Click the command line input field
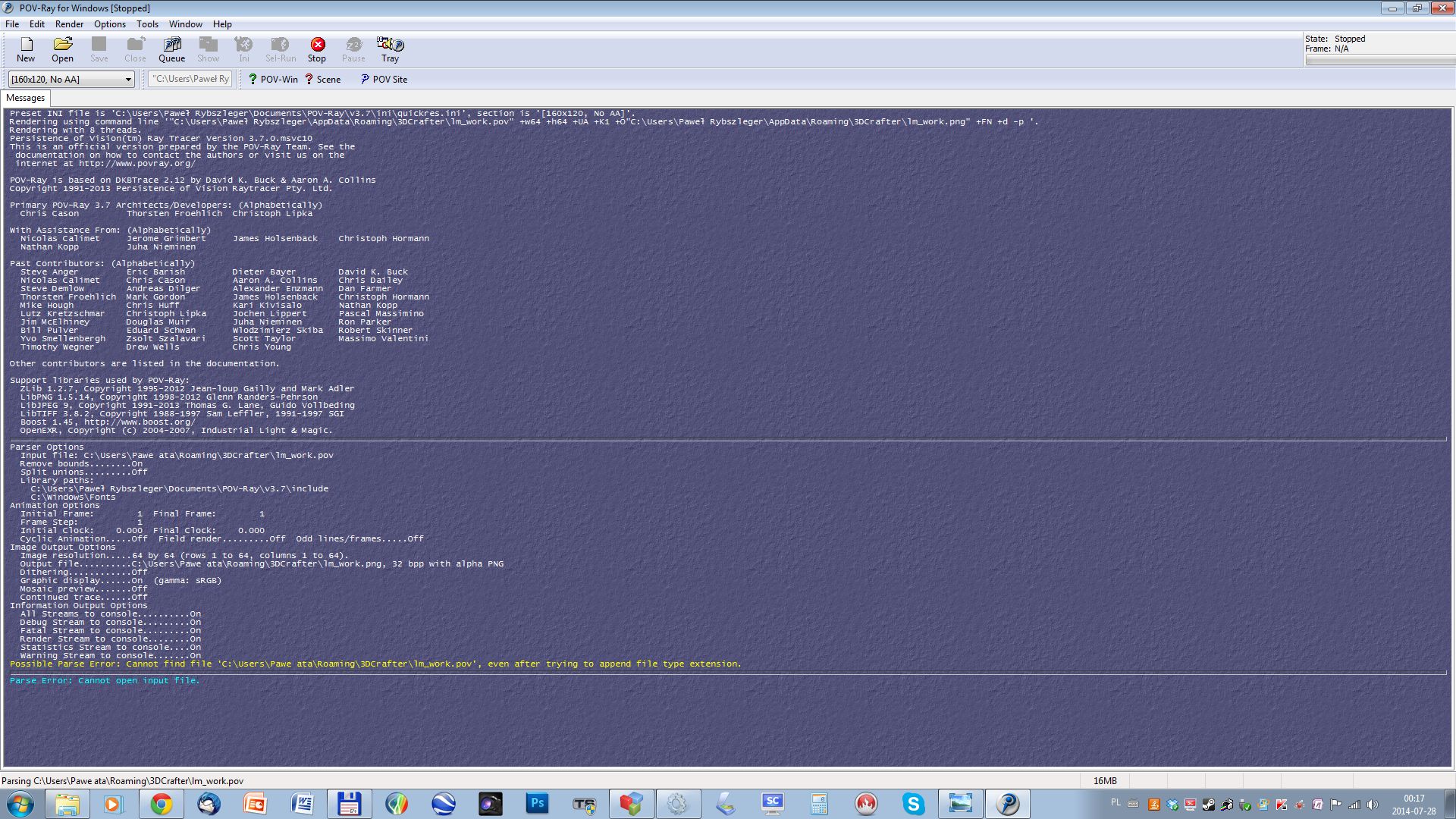This screenshot has height=819, width=1456. tap(190, 79)
